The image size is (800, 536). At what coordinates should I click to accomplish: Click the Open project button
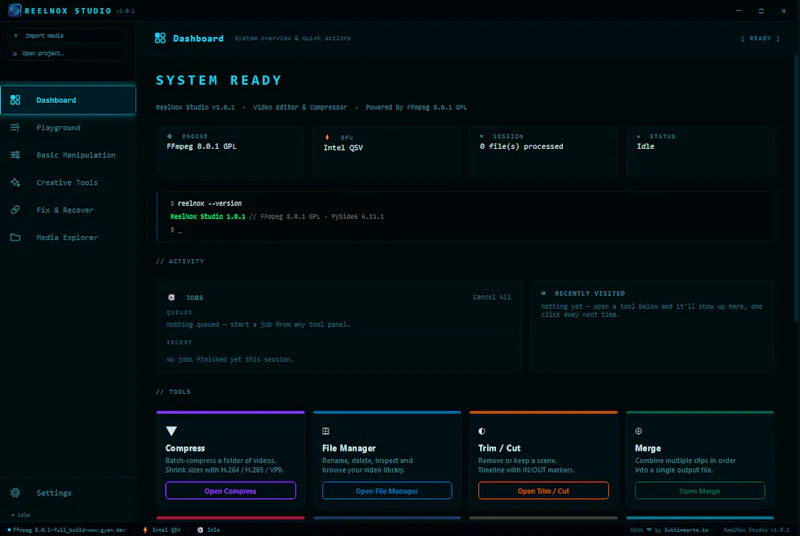(67, 53)
